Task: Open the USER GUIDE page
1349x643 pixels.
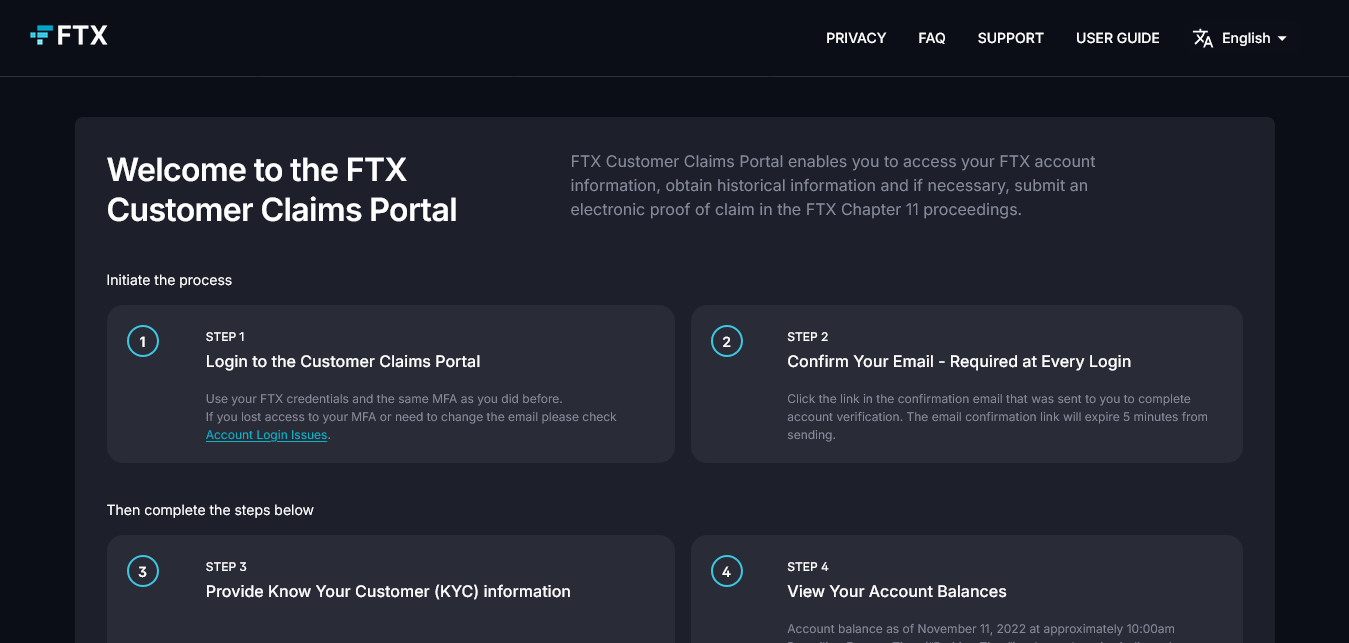Action: [1118, 38]
